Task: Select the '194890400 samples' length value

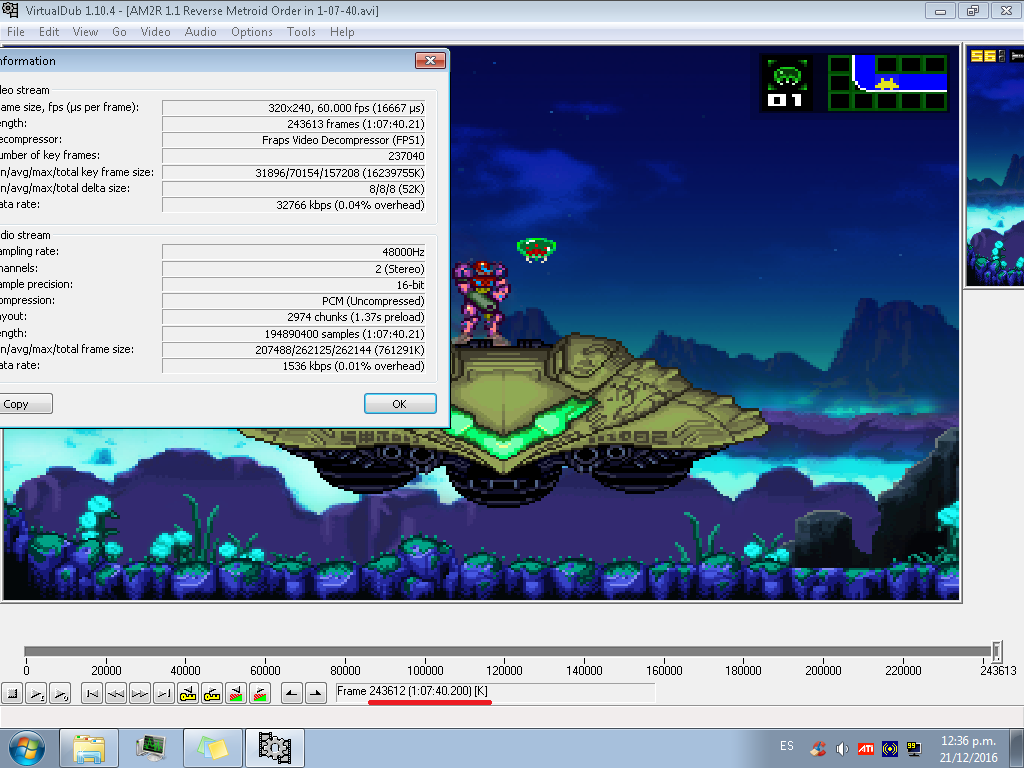Action: 294,334
